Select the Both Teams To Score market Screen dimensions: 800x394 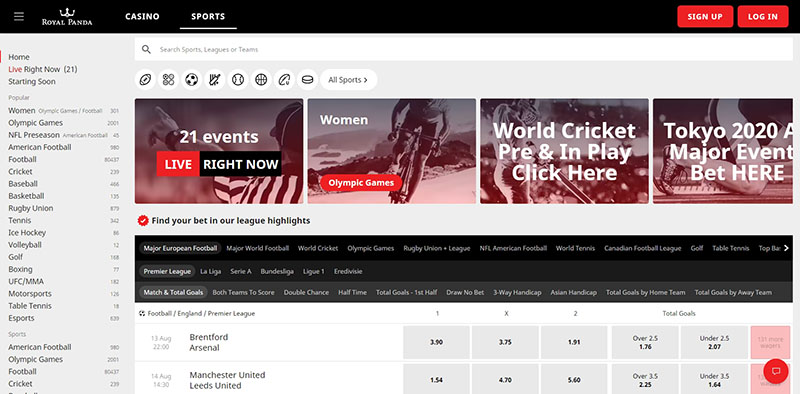[243, 292]
